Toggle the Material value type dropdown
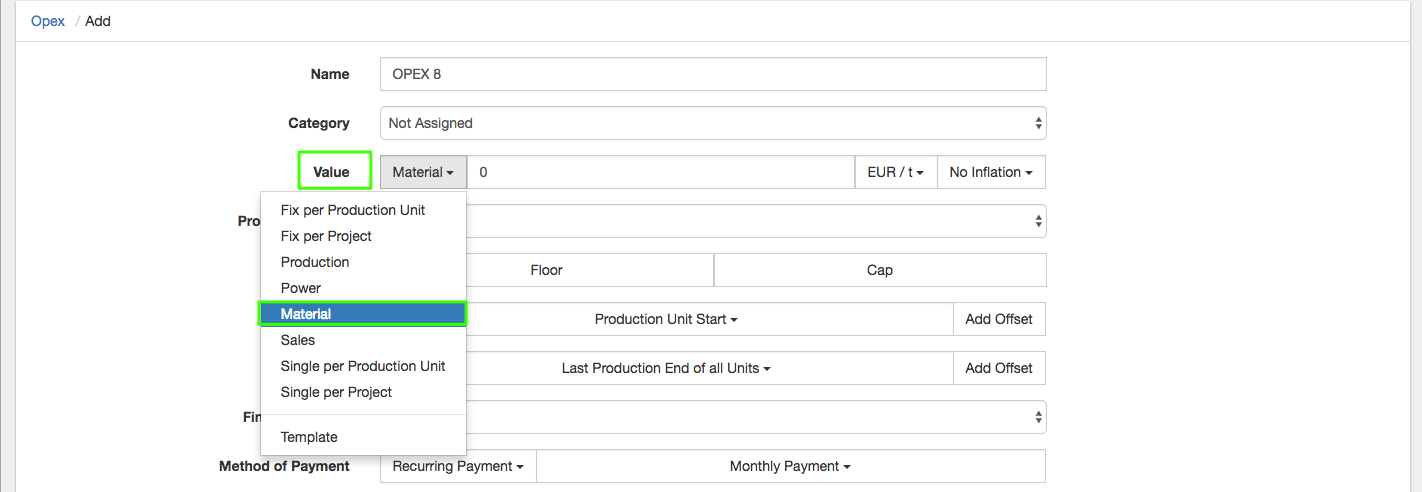 422,172
